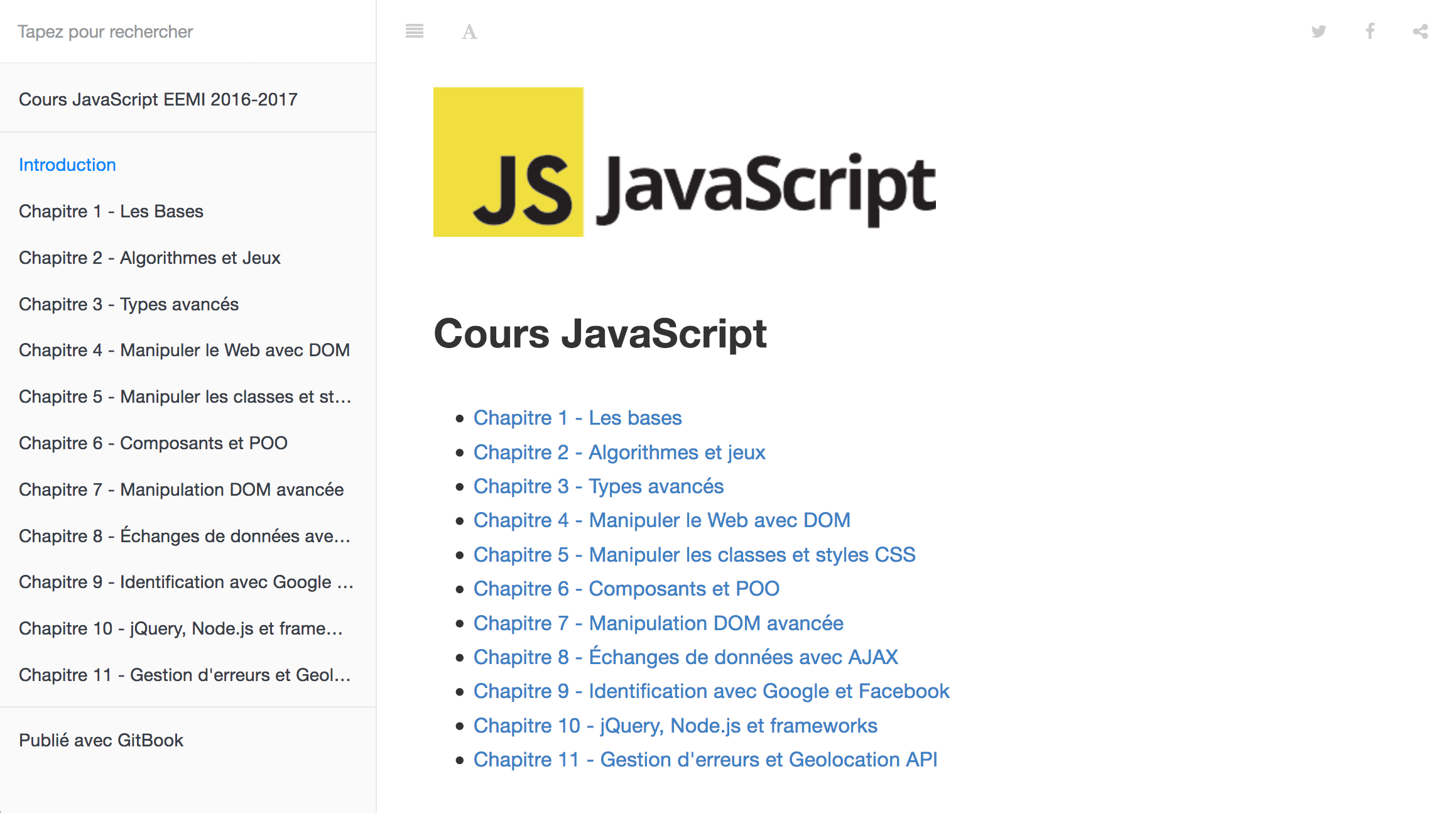Open link Chapitre 5 - Manipuler les classes et styles CSS

pos(695,555)
